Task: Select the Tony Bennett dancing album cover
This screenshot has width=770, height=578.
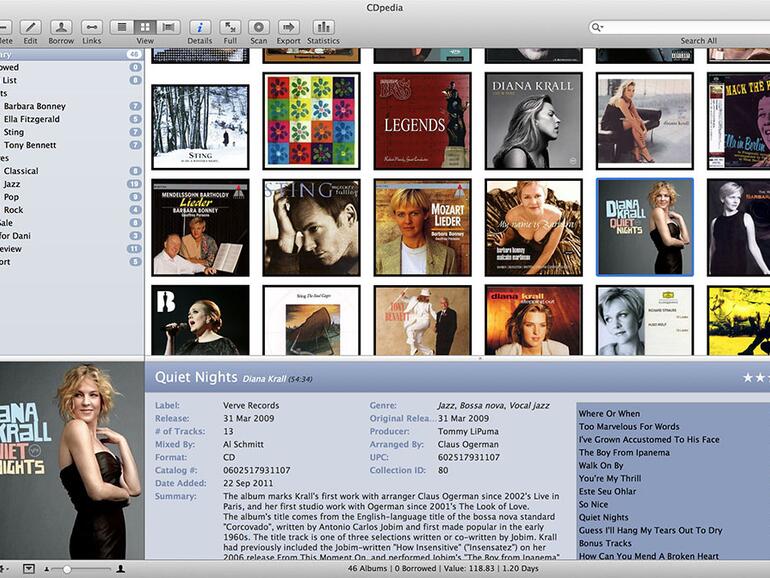Action: (422, 320)
